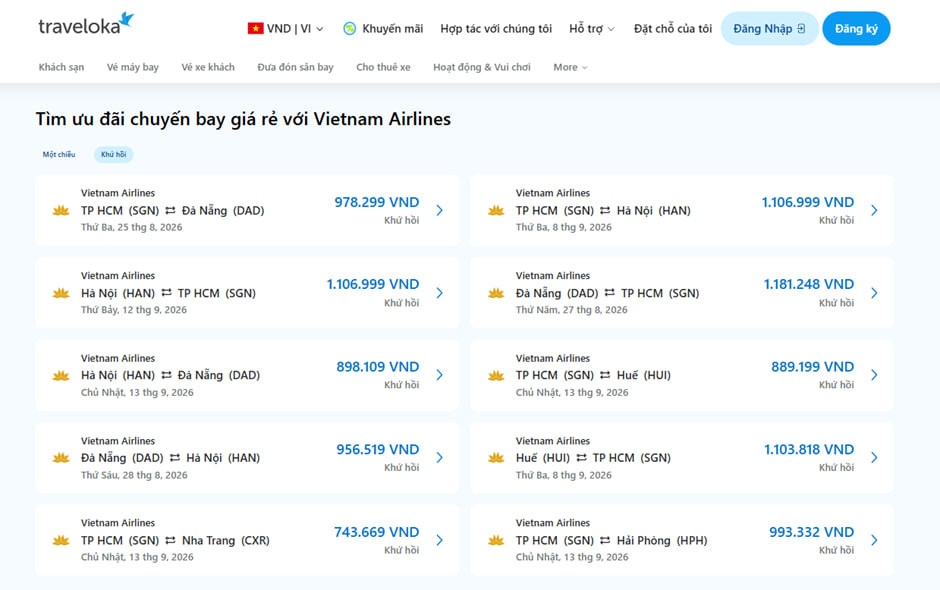Open the Khuyến mãi promotions link
This screenshot has height=590, width=940.
pyautogui.click(x=392, y=28)
